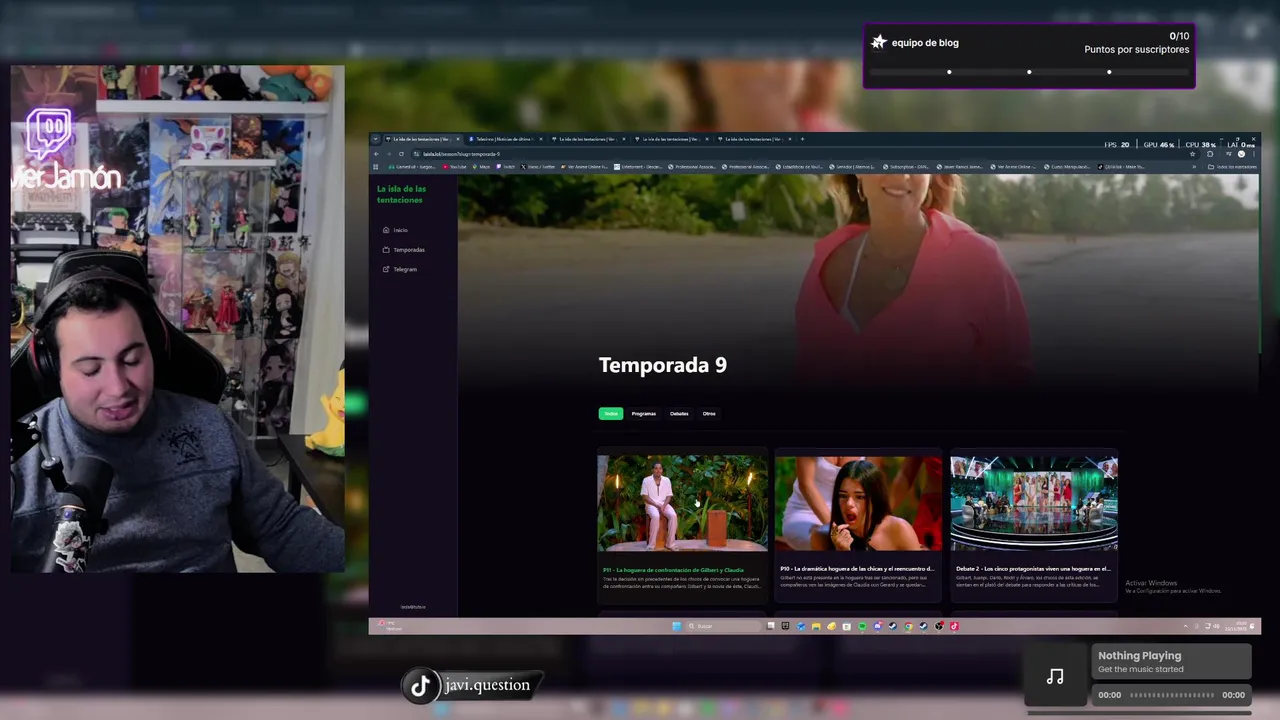Viewport: 1280px width, 720px height.
Task: Open the Debate 2 episode thumbnail
Action: click(x=1034, y=503)
